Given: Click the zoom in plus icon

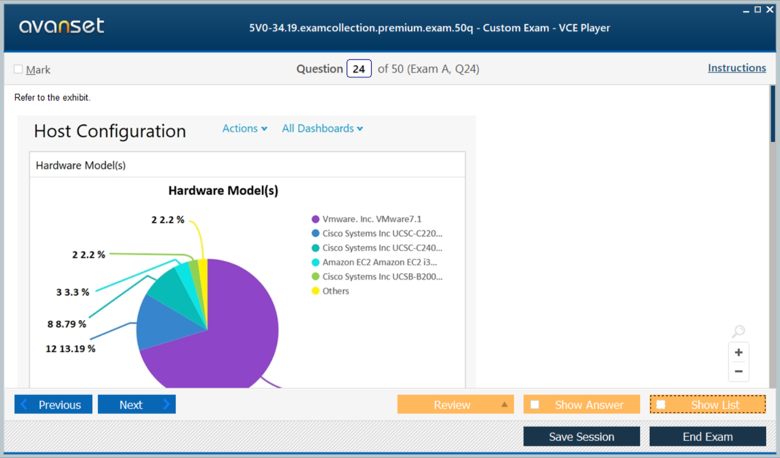Looking at the screenshot, I should (x=738, y=352).
